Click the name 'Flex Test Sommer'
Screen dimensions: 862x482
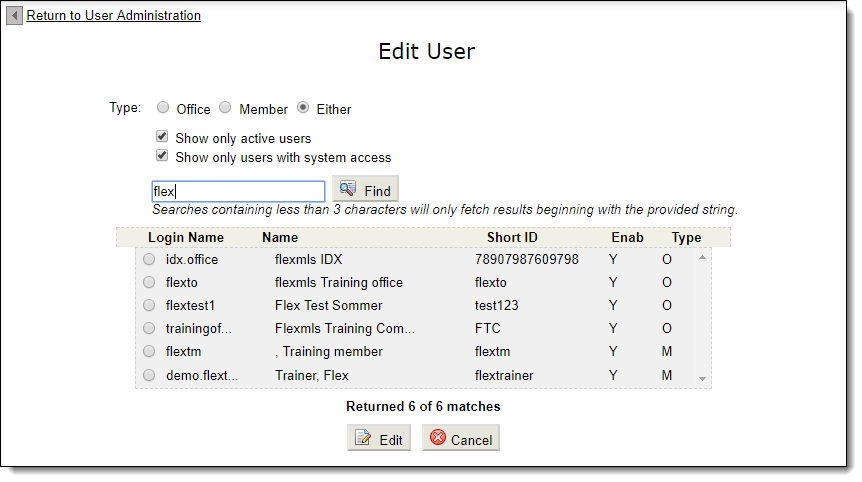pyautogui.click(x=328, y=306)
